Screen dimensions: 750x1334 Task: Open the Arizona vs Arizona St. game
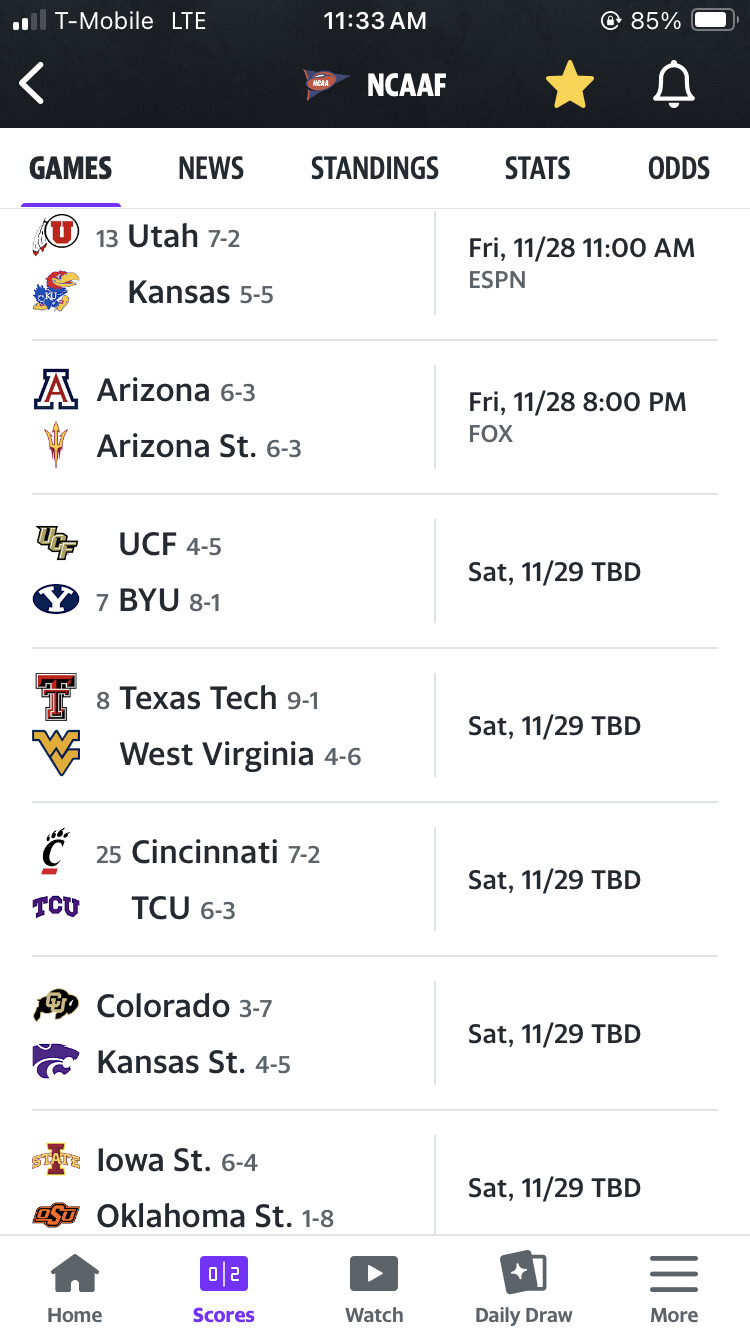[375, 418]
